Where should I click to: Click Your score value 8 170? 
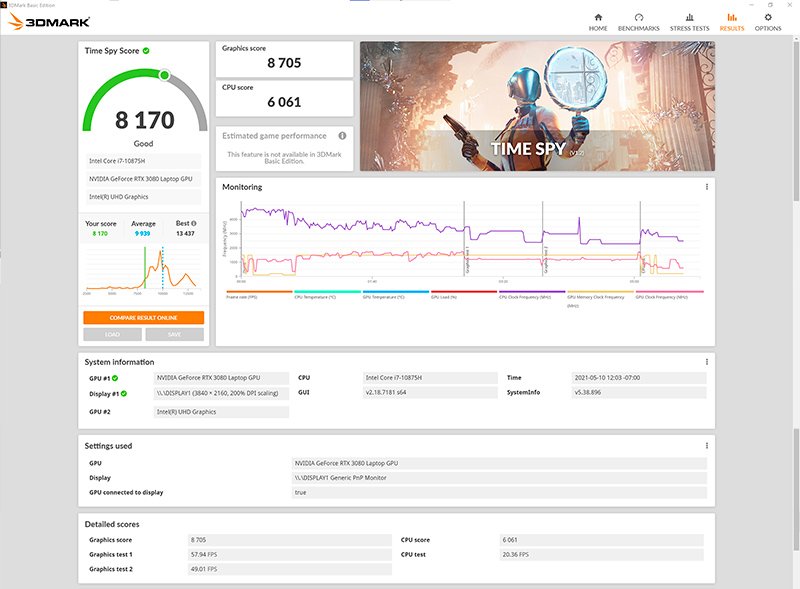pyautogui.click(x=100, y=233)
